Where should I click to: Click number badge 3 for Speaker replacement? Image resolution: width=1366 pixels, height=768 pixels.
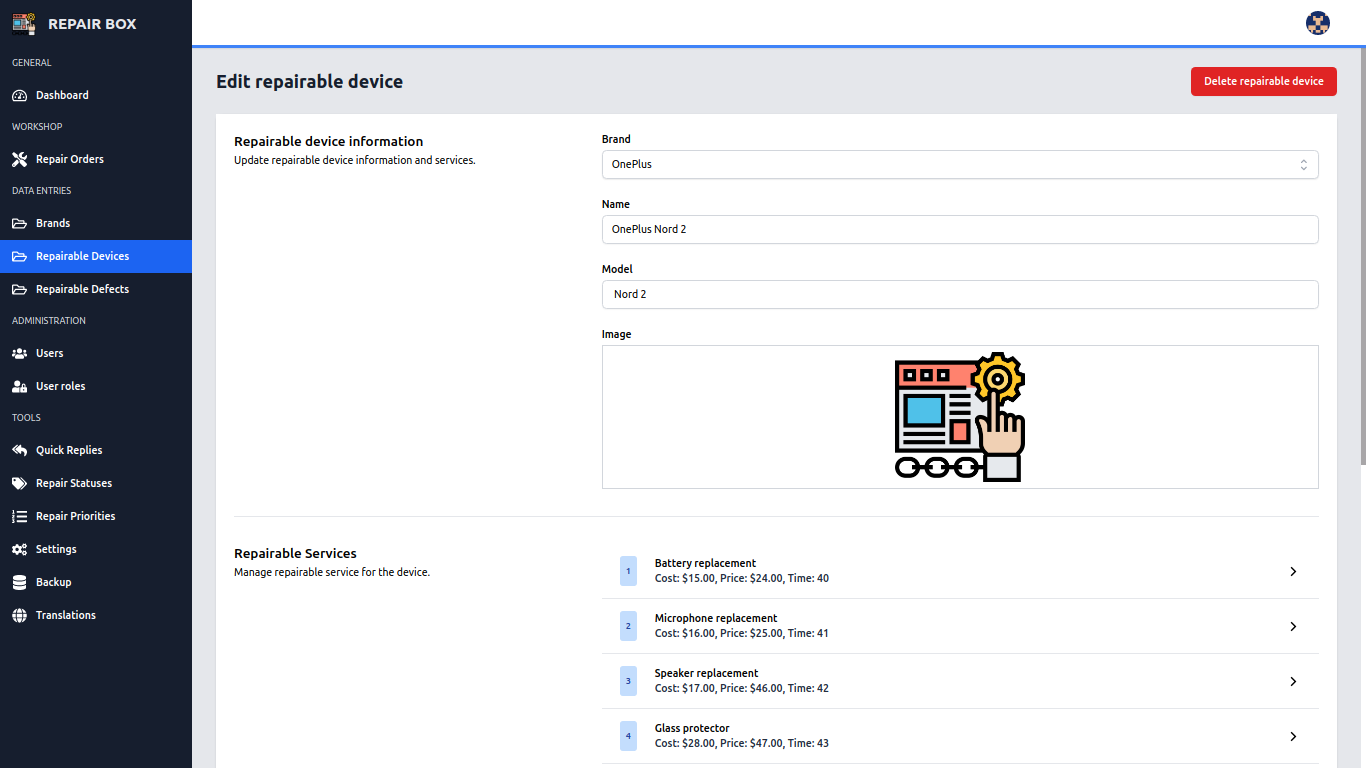coord(628,682)
